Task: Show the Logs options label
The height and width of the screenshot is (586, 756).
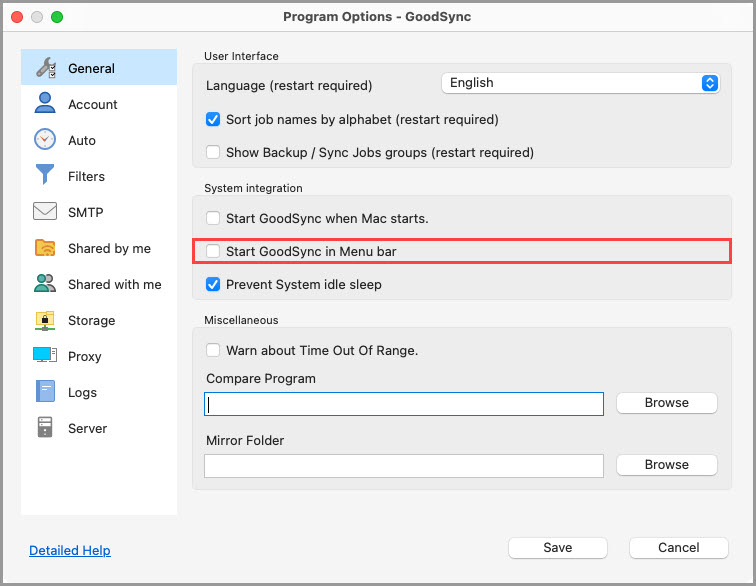Action: [82, 393]
